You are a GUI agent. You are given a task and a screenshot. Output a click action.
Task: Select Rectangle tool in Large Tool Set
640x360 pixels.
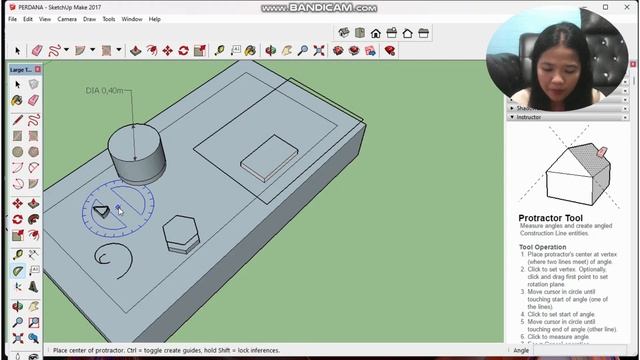(x=18, y=136)
